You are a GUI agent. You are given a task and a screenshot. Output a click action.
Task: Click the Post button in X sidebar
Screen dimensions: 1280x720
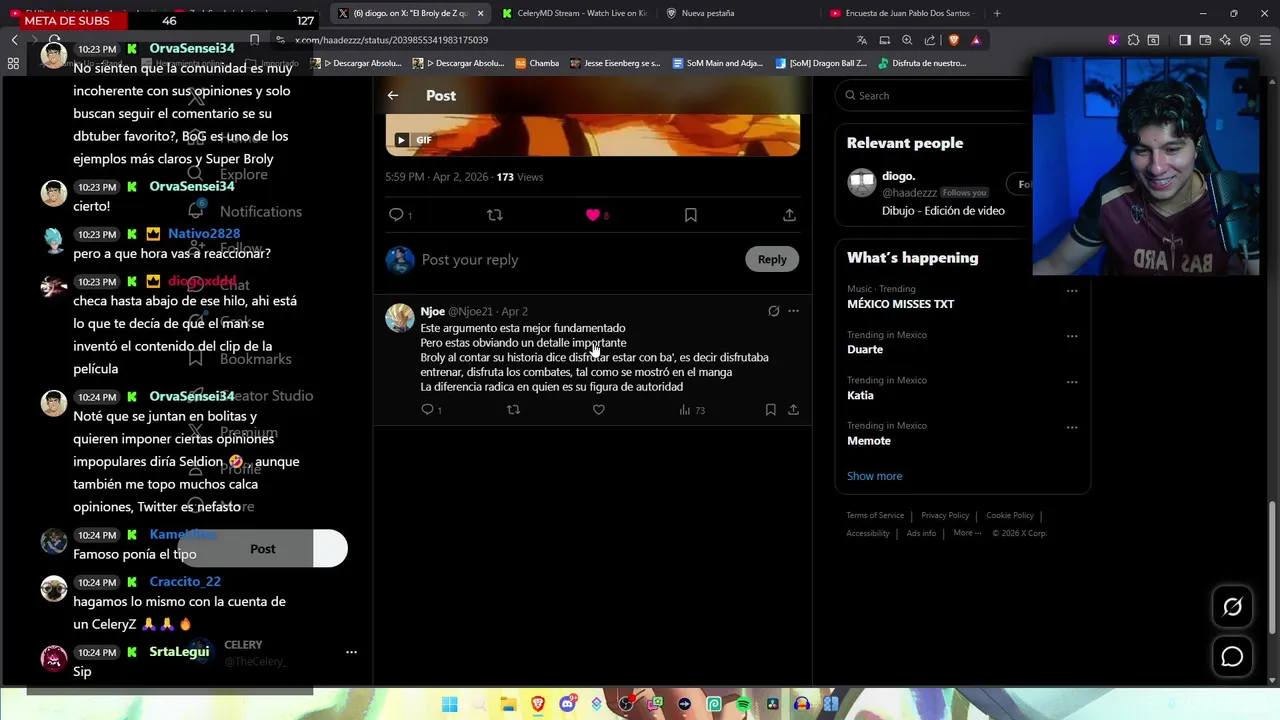coord(262,549)
